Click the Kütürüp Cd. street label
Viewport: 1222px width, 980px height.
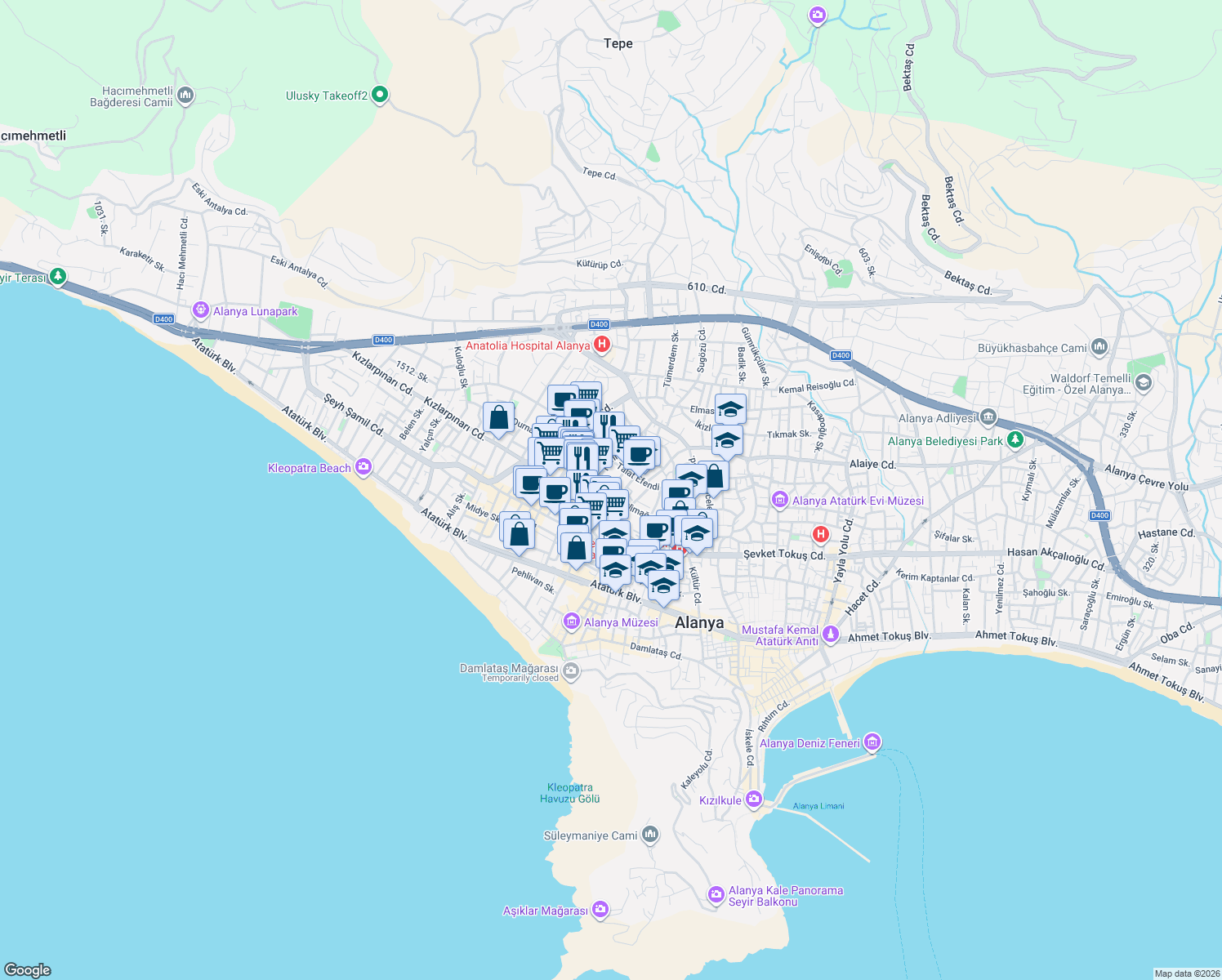coord(600,264)
